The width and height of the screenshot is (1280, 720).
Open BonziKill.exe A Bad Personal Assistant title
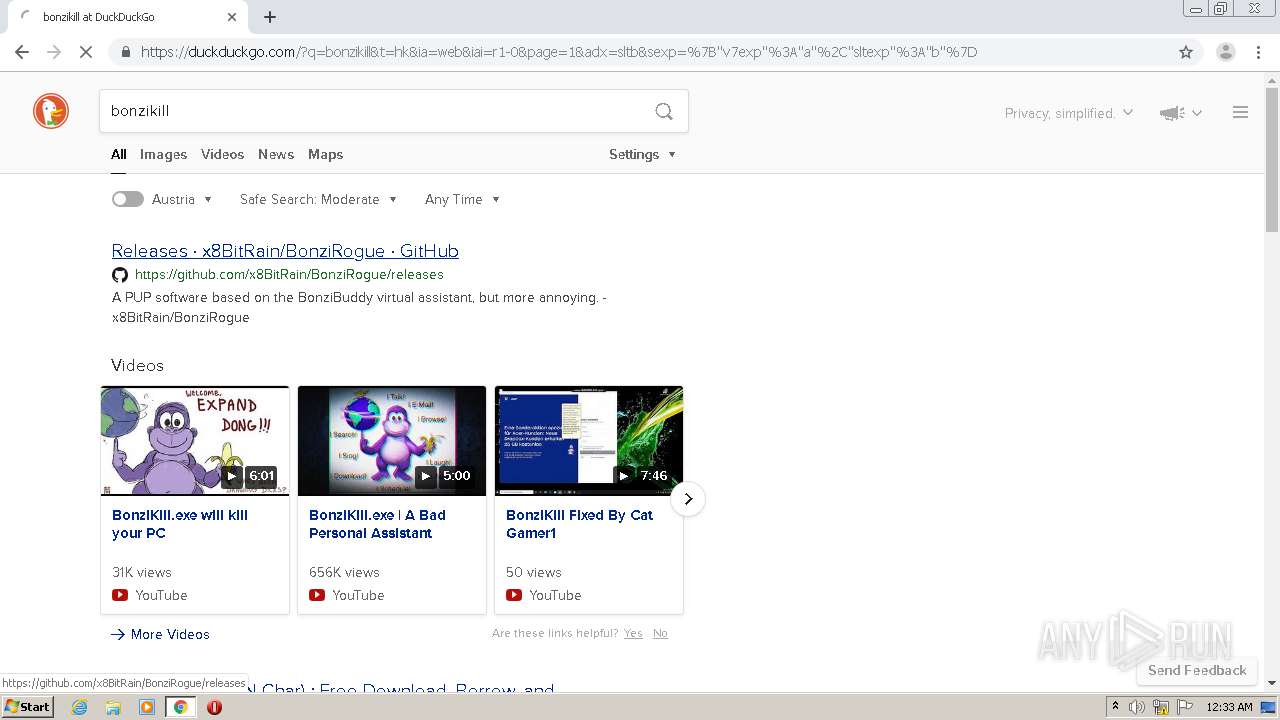377,524
